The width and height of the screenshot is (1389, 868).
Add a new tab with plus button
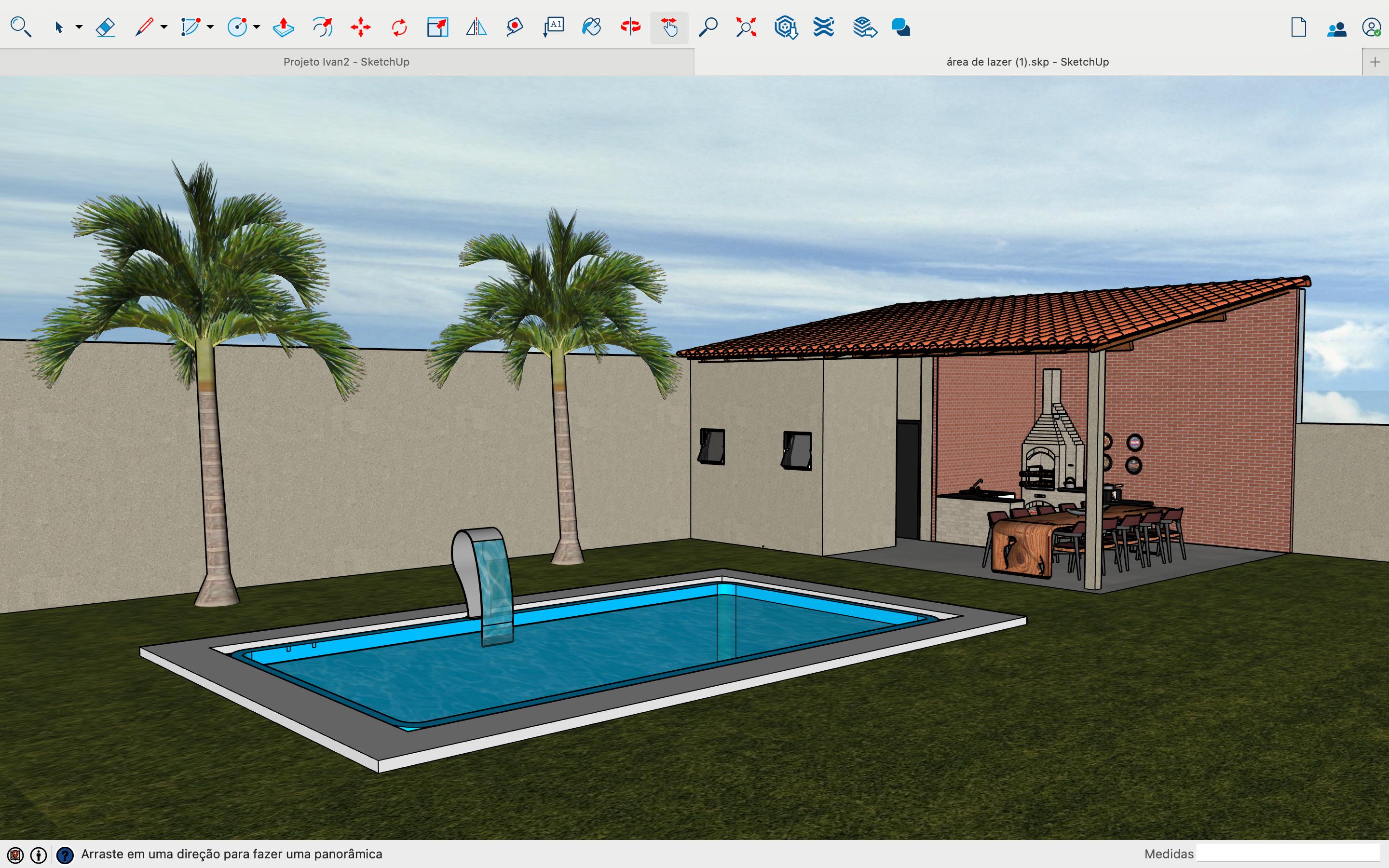coord(1375,62)
